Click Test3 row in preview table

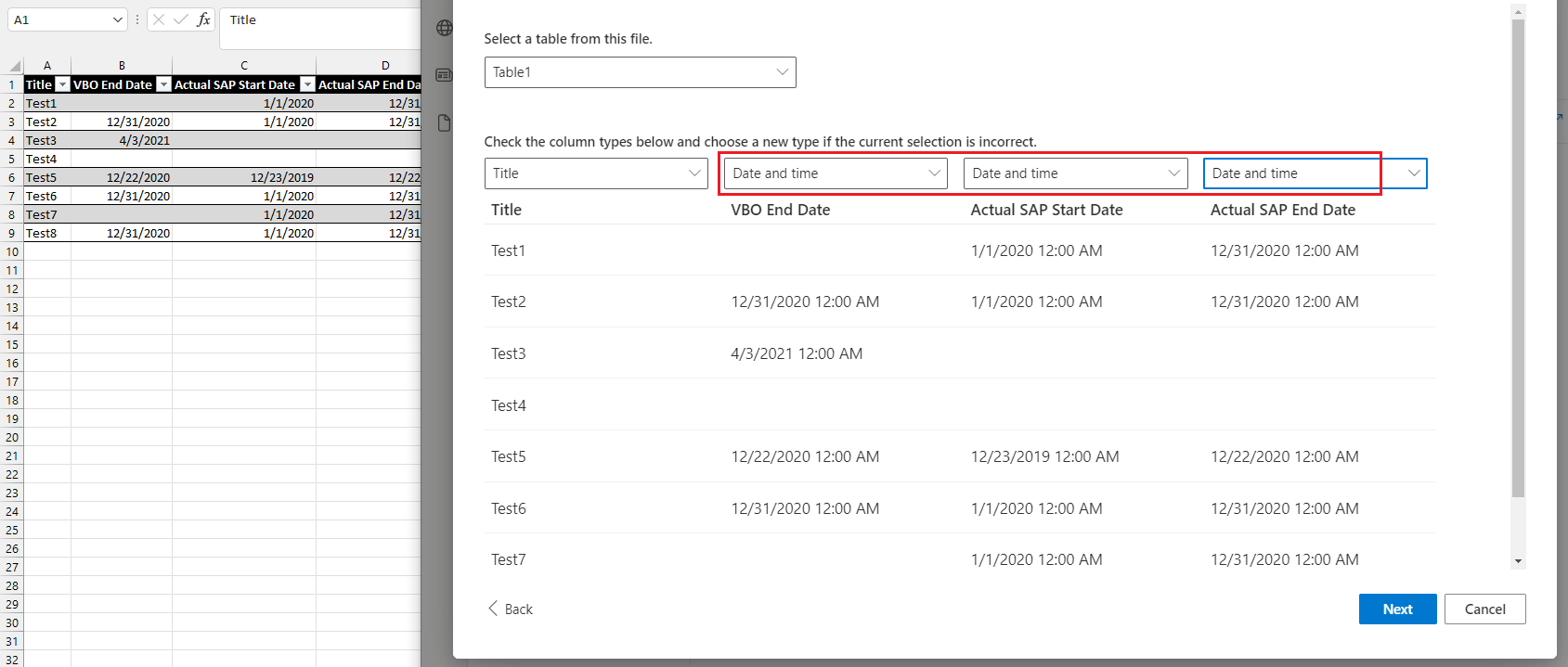tap(959, 353)
